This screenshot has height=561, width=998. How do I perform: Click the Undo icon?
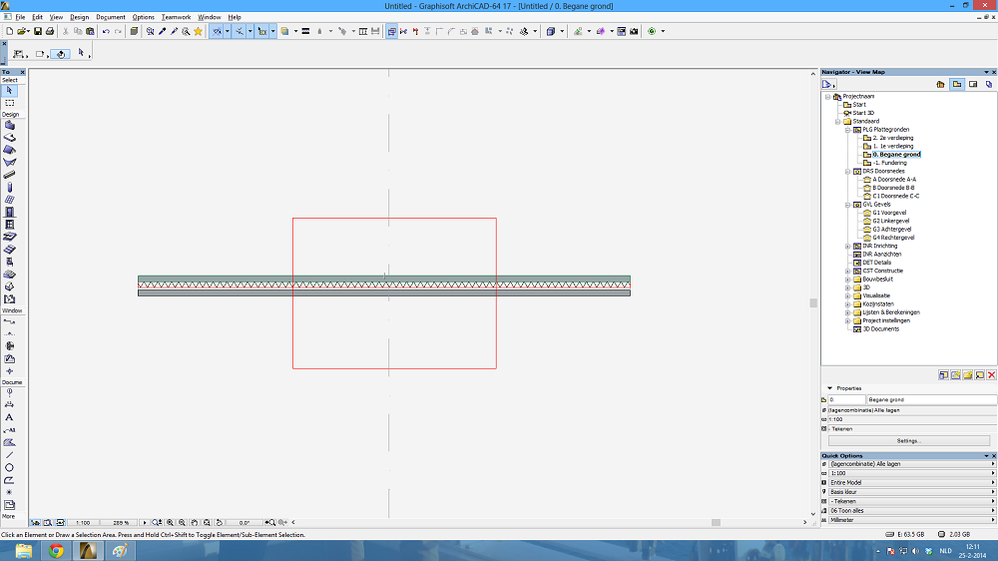[x=106, y=31]
